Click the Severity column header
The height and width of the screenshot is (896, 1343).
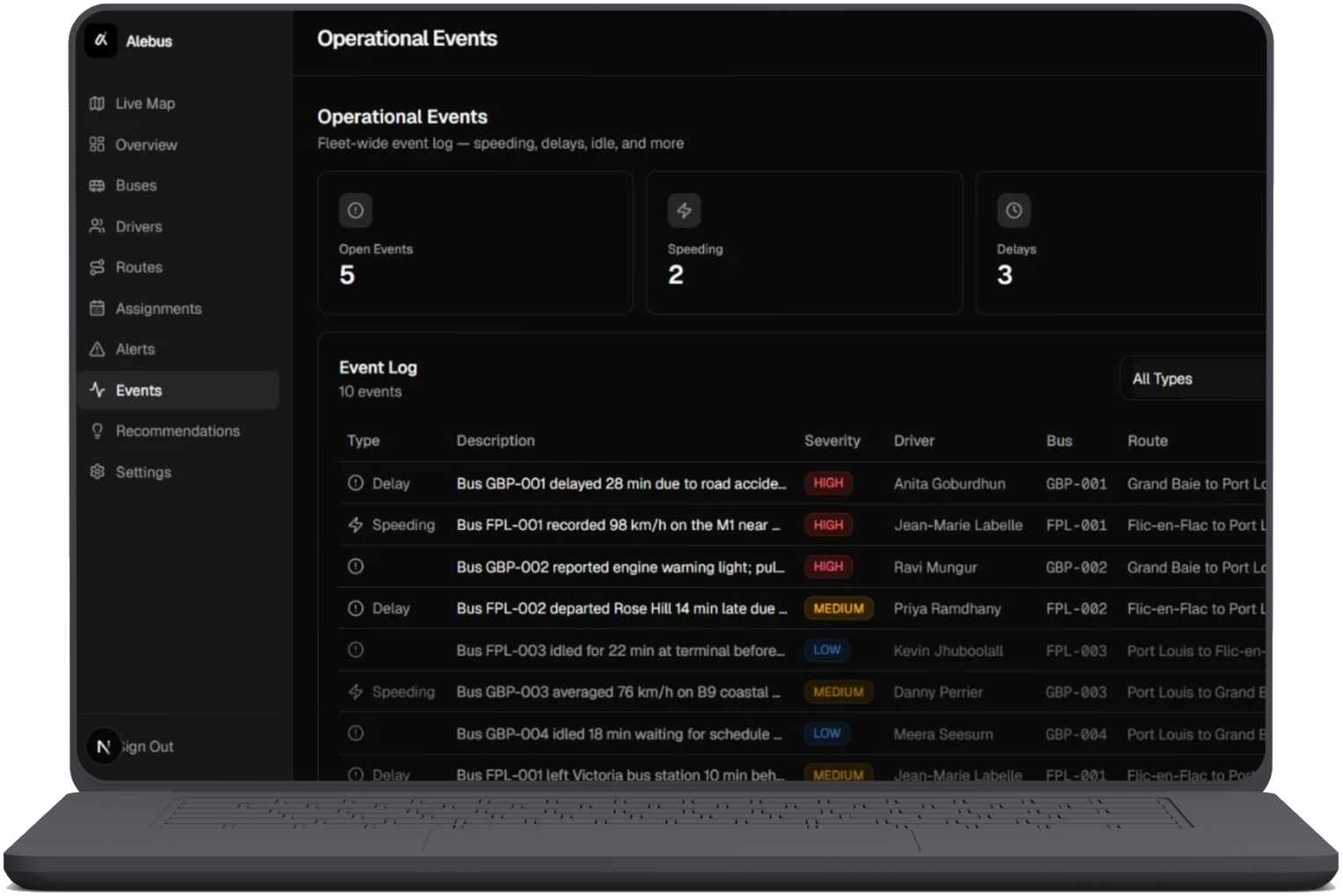[x=833, y=440]
